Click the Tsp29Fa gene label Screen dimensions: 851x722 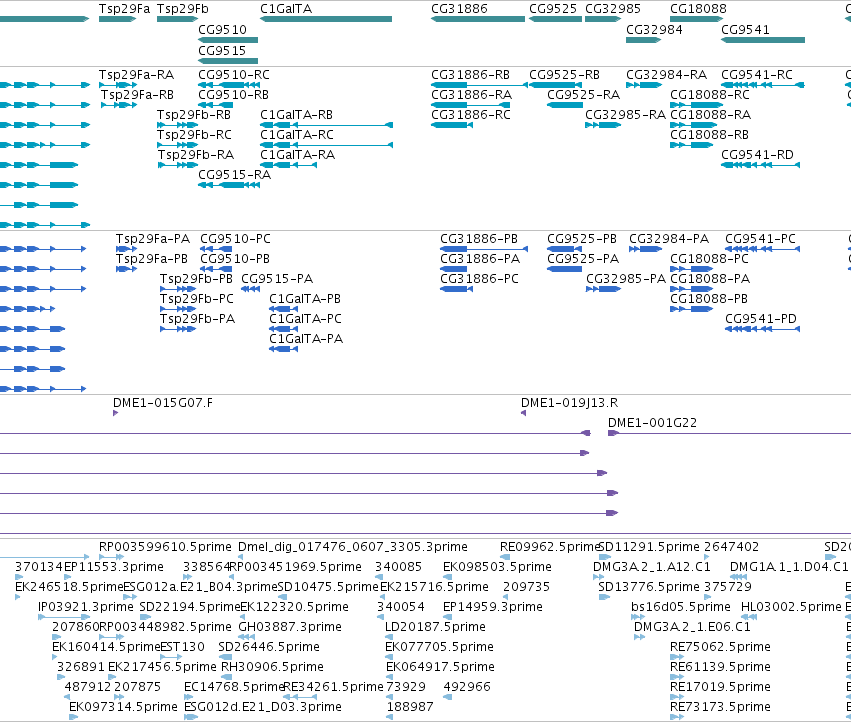point(124,9)
